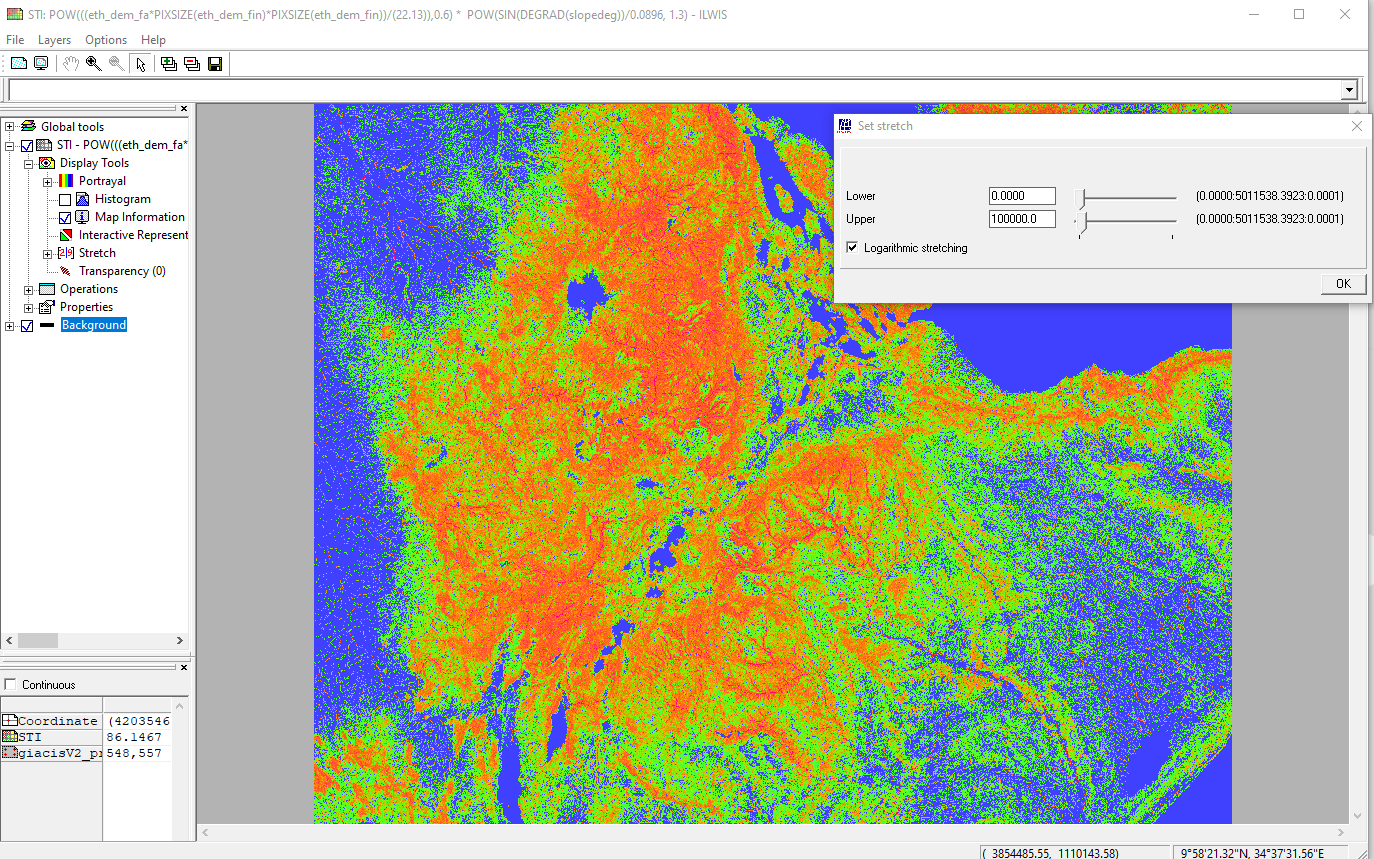
Task: Open the Options menu
Action: (x=106, y=40)
